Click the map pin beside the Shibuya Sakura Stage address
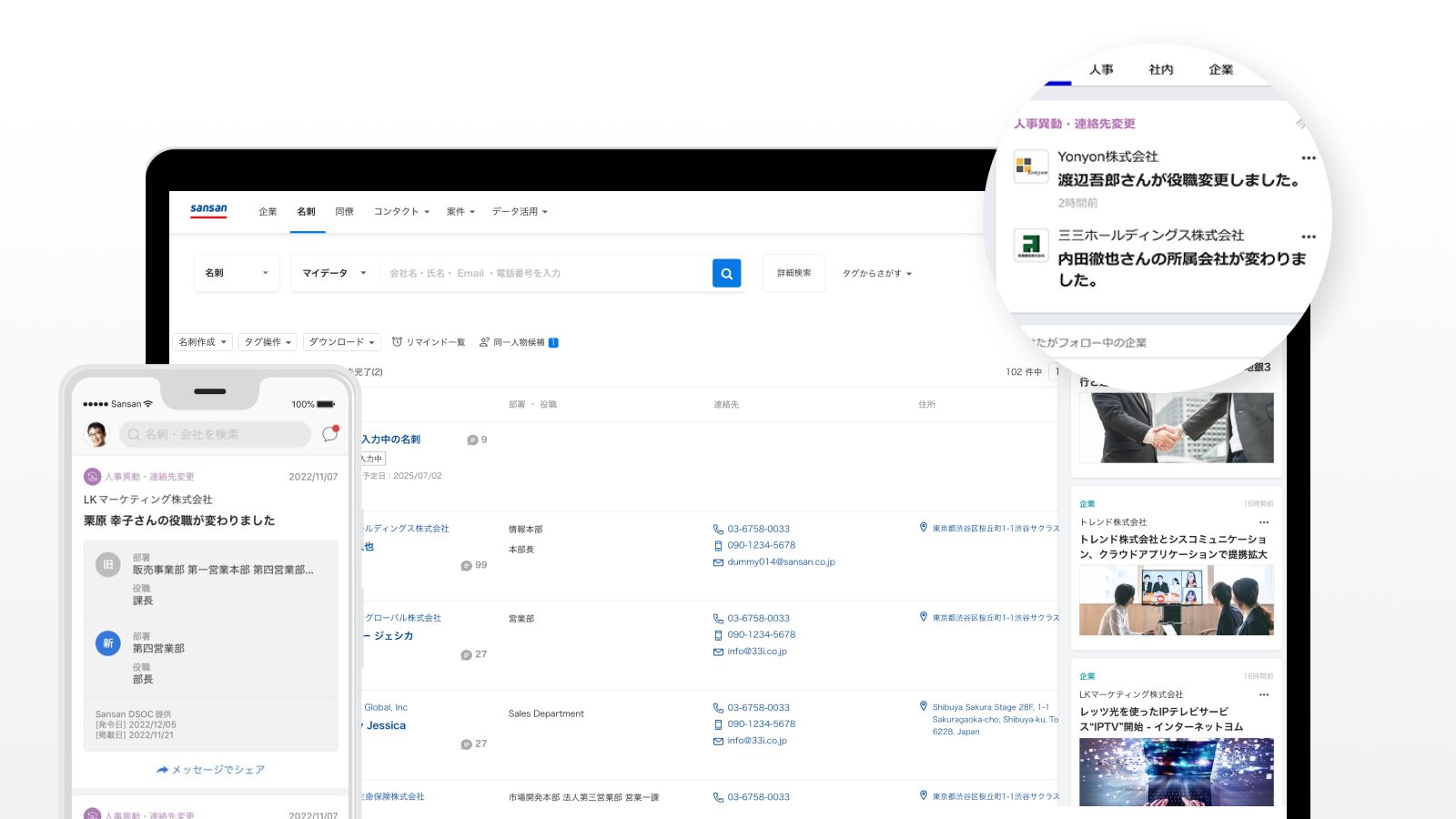 pos(924,706)
